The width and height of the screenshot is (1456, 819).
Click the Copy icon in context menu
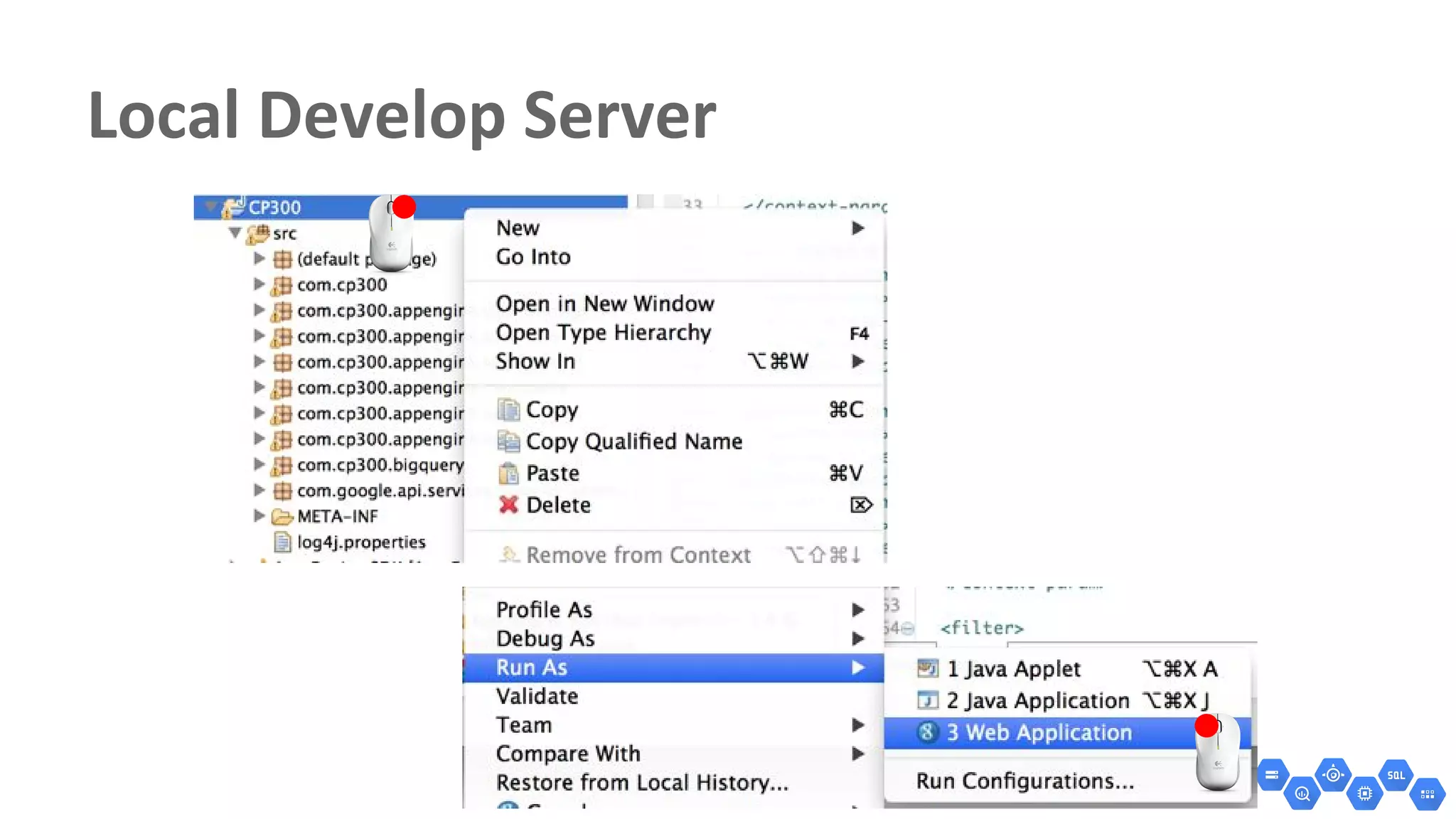(x=508, y=409)
